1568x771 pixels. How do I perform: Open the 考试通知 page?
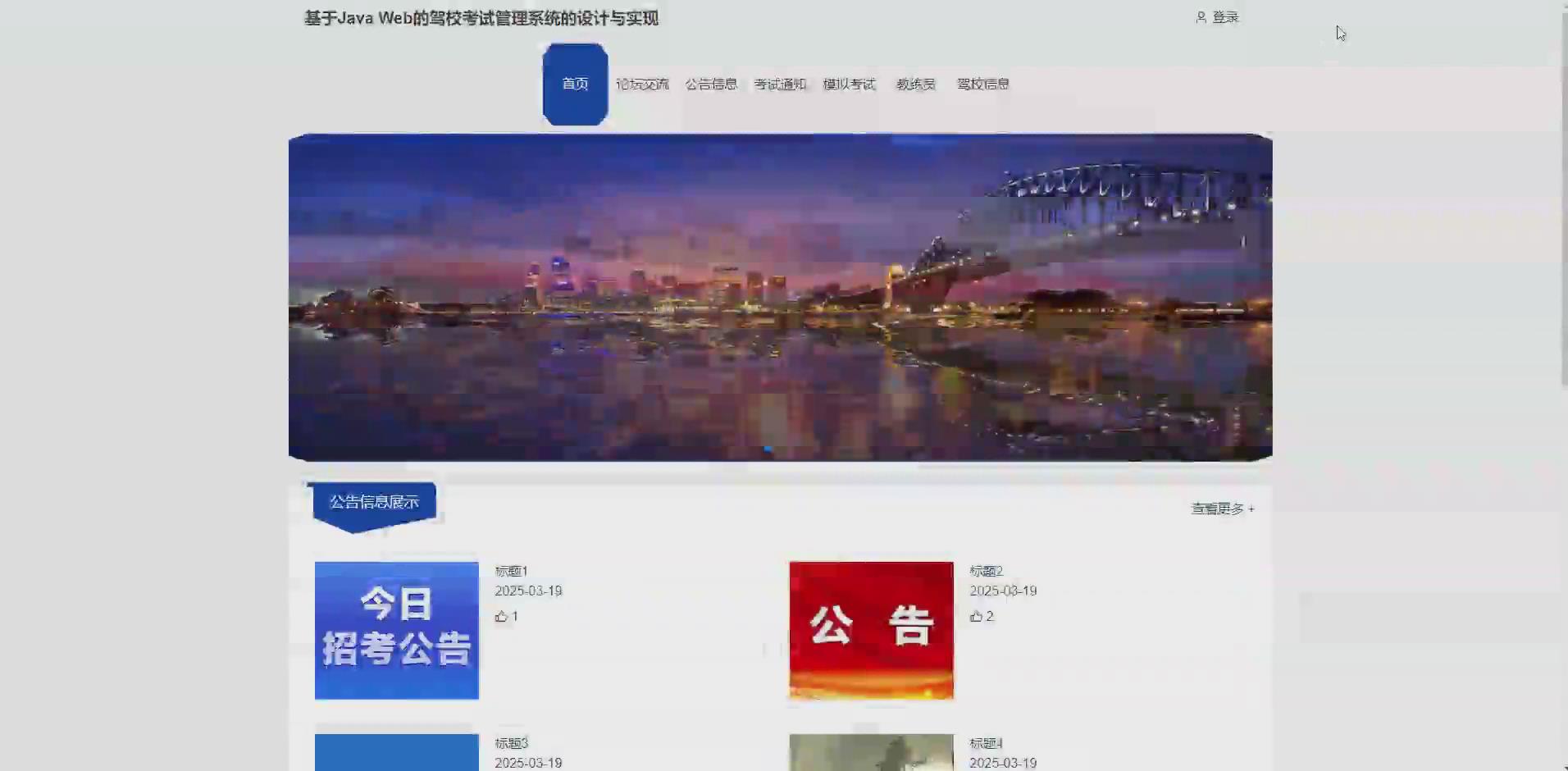[780, 83]
